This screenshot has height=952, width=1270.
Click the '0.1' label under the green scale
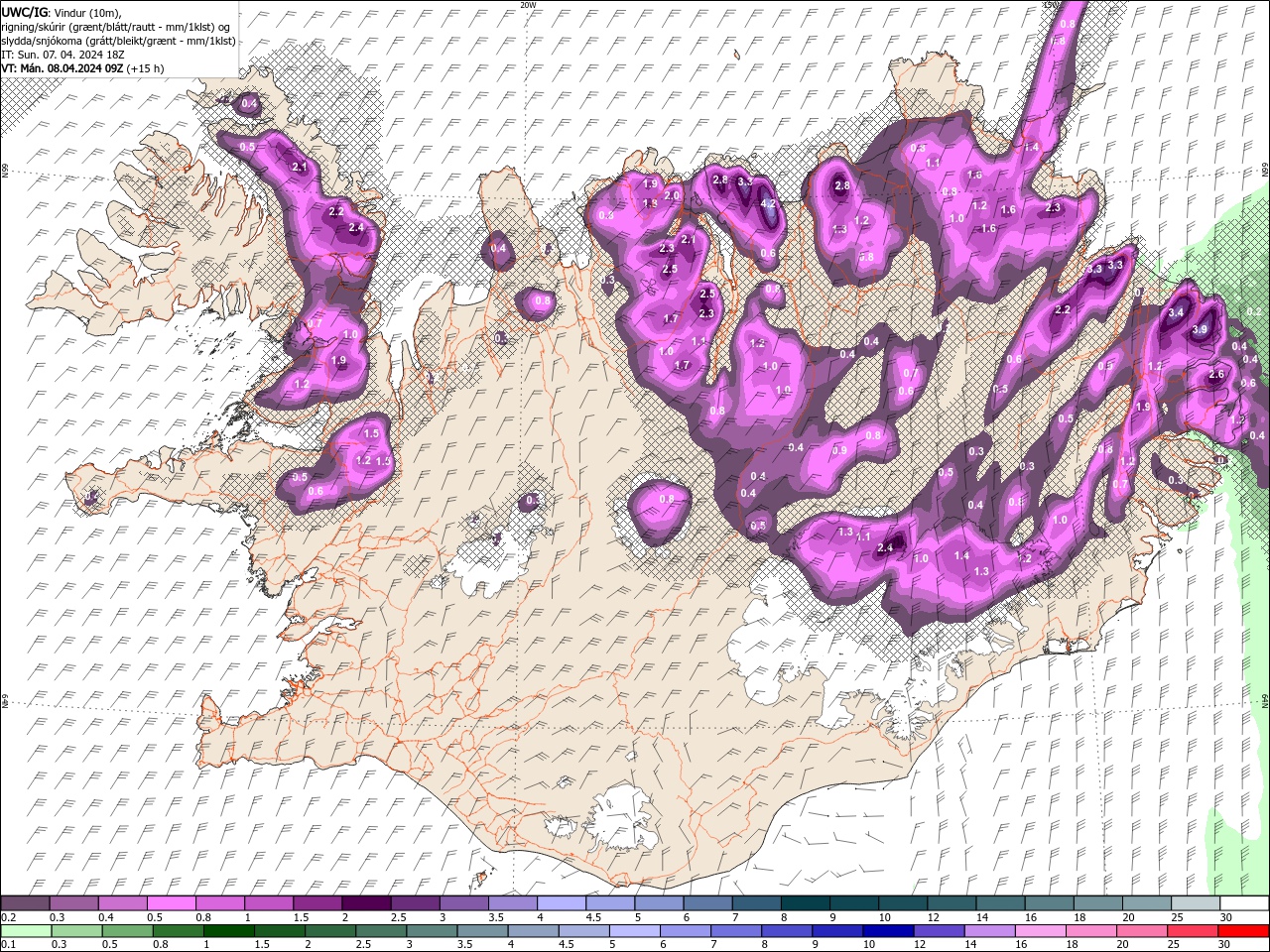click(x=7, y=945)
